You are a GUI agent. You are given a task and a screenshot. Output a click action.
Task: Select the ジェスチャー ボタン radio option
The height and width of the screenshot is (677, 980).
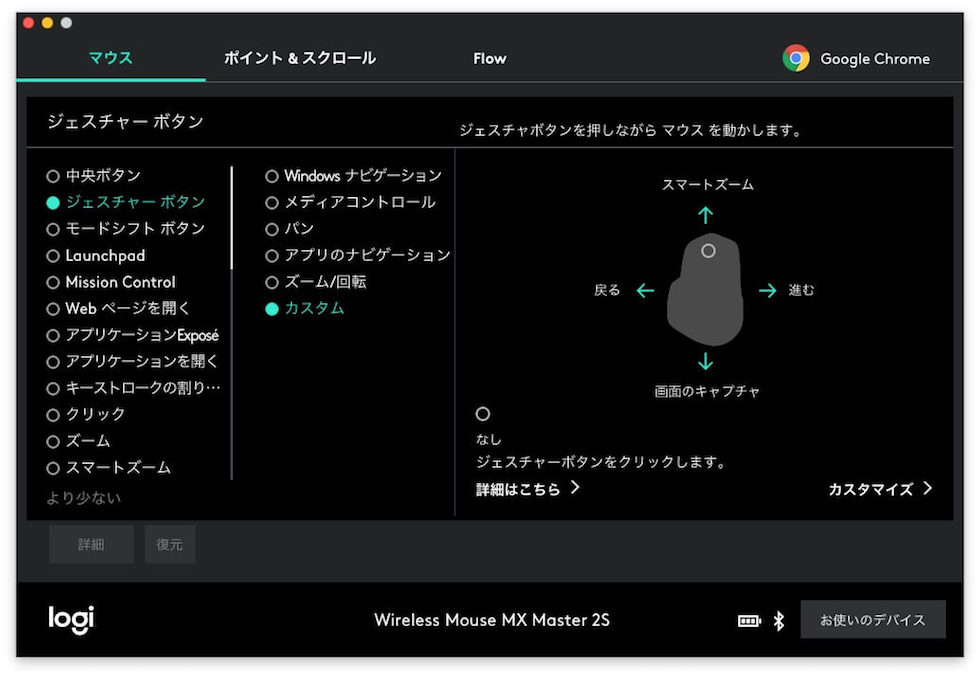coord(126,202)
